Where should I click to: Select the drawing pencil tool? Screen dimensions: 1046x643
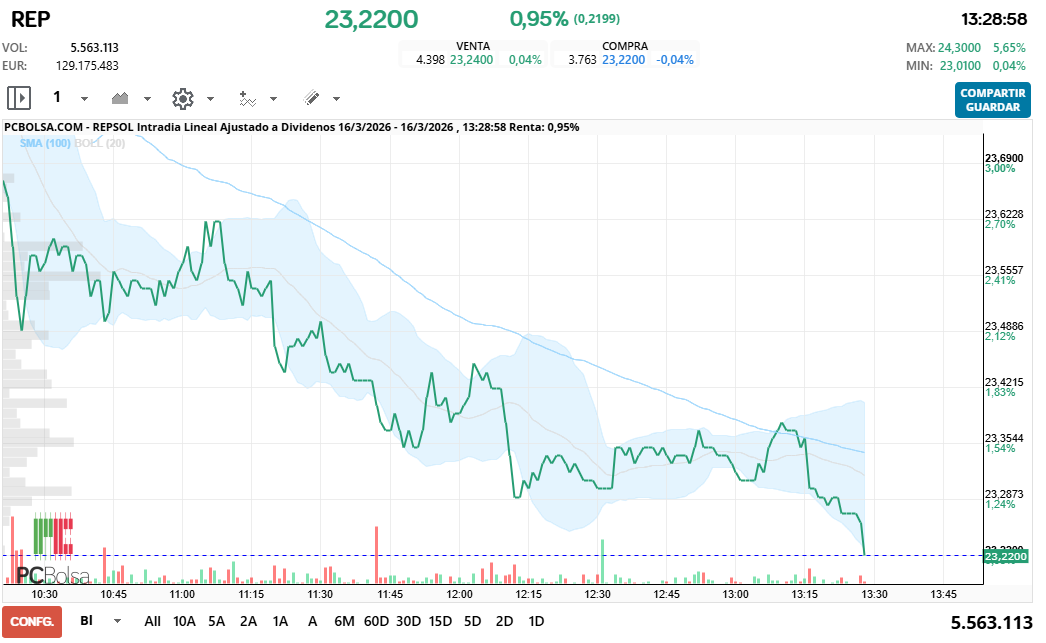pos(311,97)
